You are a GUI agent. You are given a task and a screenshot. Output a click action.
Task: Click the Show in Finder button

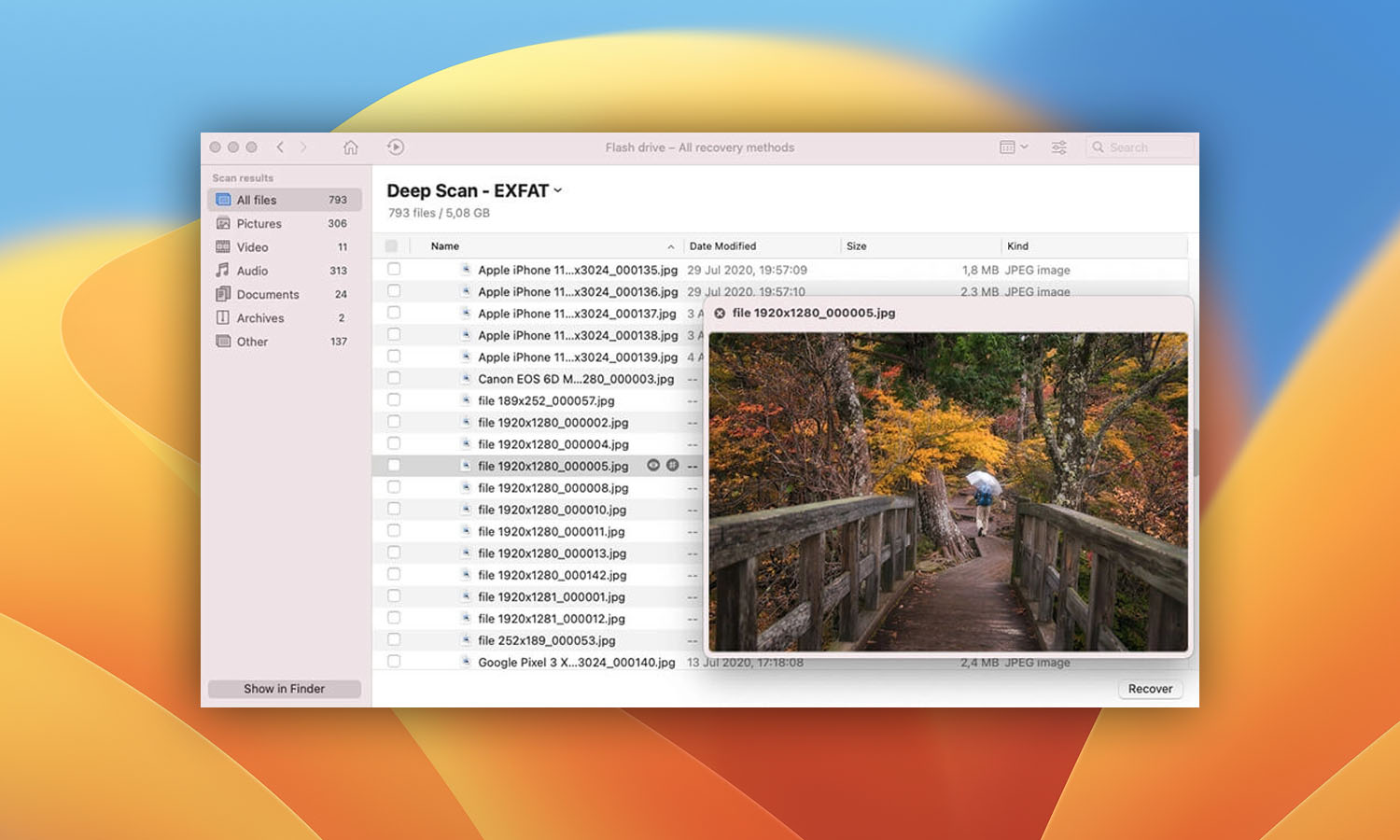[285, 689]
